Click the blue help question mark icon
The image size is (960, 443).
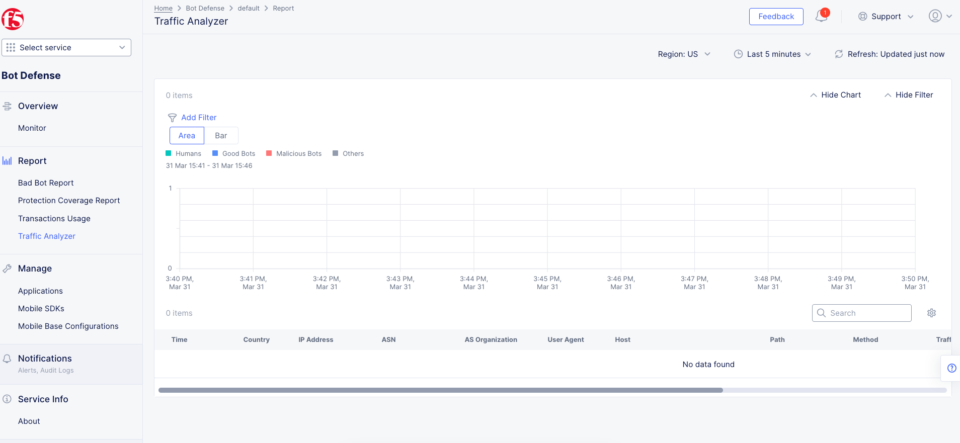pyautogui.click(x=951, y=368)
